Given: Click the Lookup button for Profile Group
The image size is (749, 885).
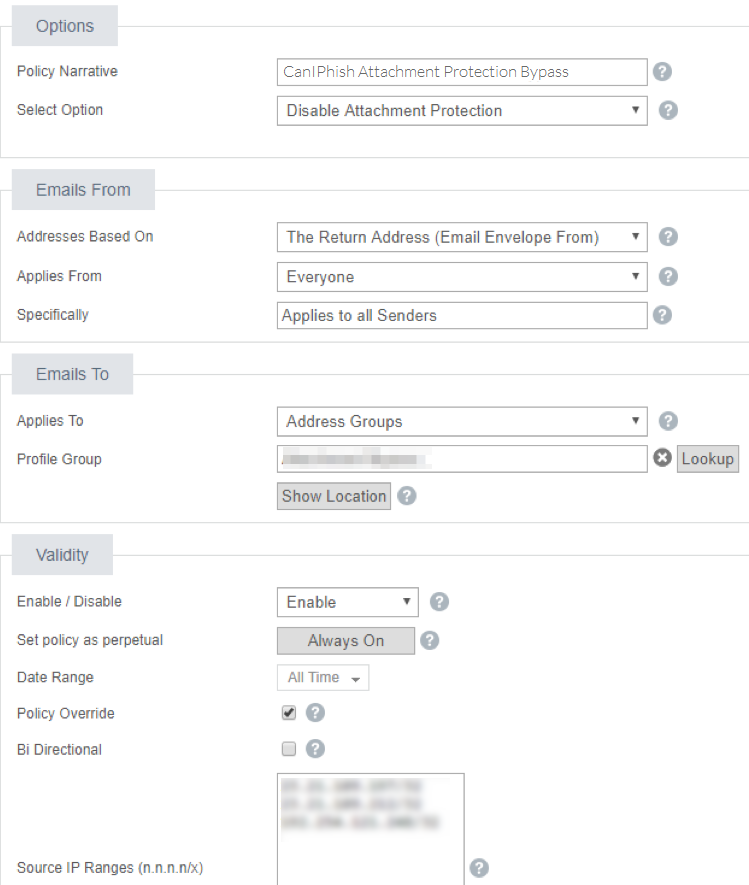Looking at the screenshot, I should tap(707, 459).
